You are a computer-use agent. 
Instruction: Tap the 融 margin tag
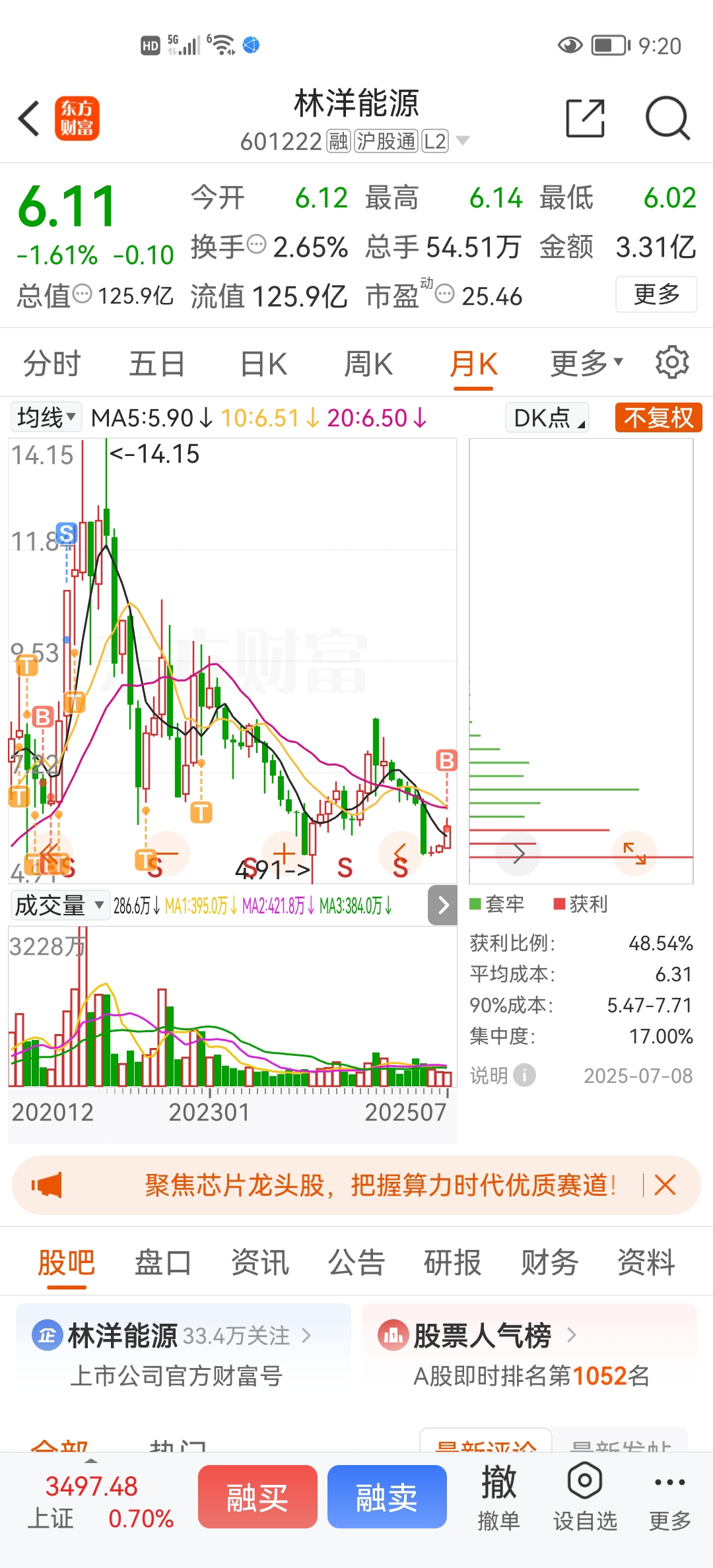(x=338, y=141)
